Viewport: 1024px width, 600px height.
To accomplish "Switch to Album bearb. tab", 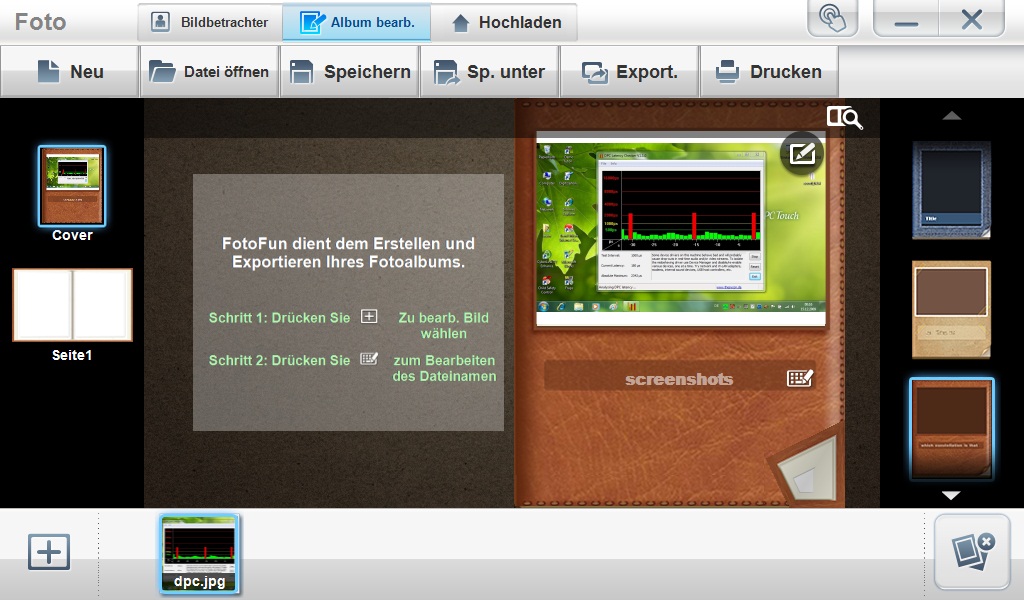I will [357, 22].
